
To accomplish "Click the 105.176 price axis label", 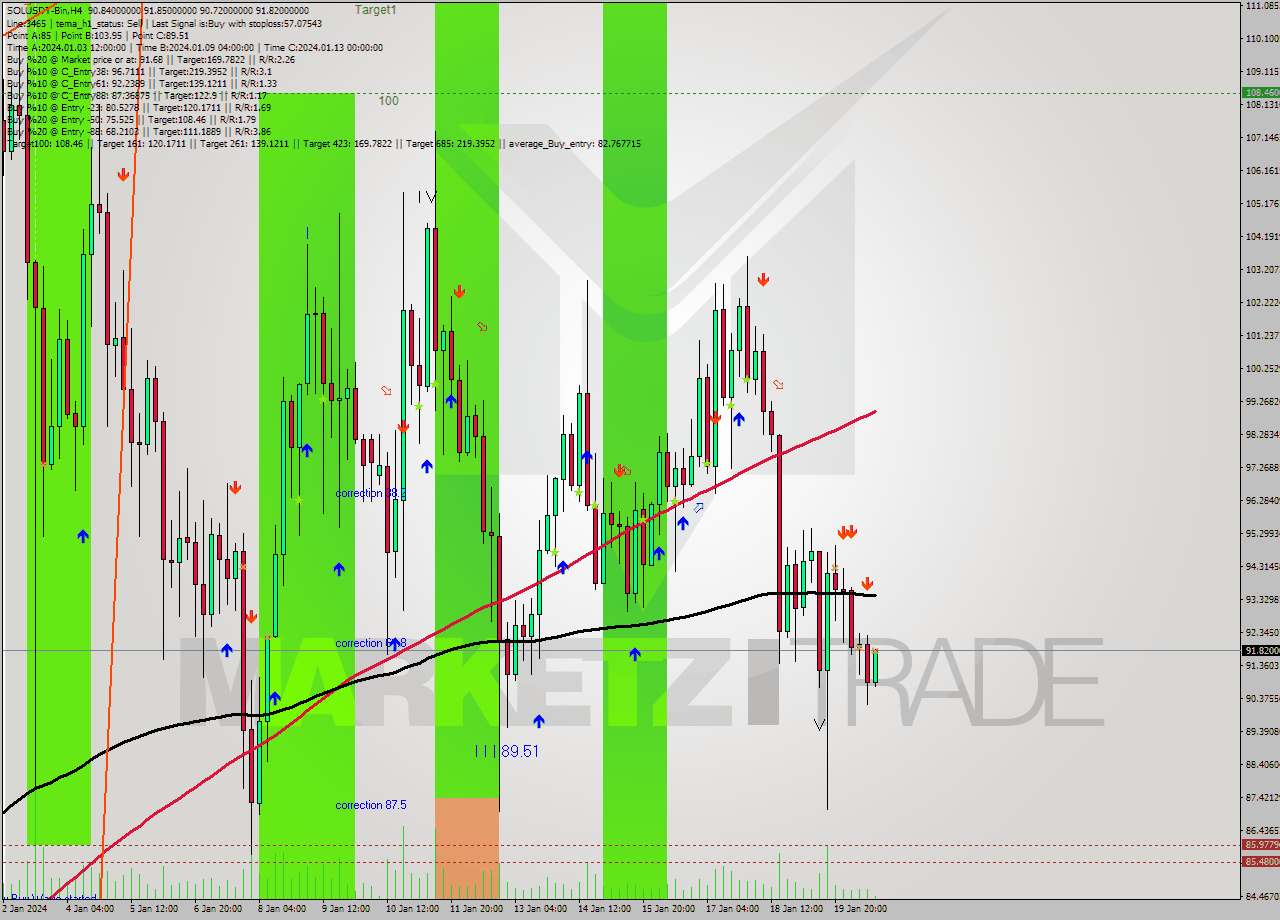I will pyautogui.click(x=1263, y=203).
